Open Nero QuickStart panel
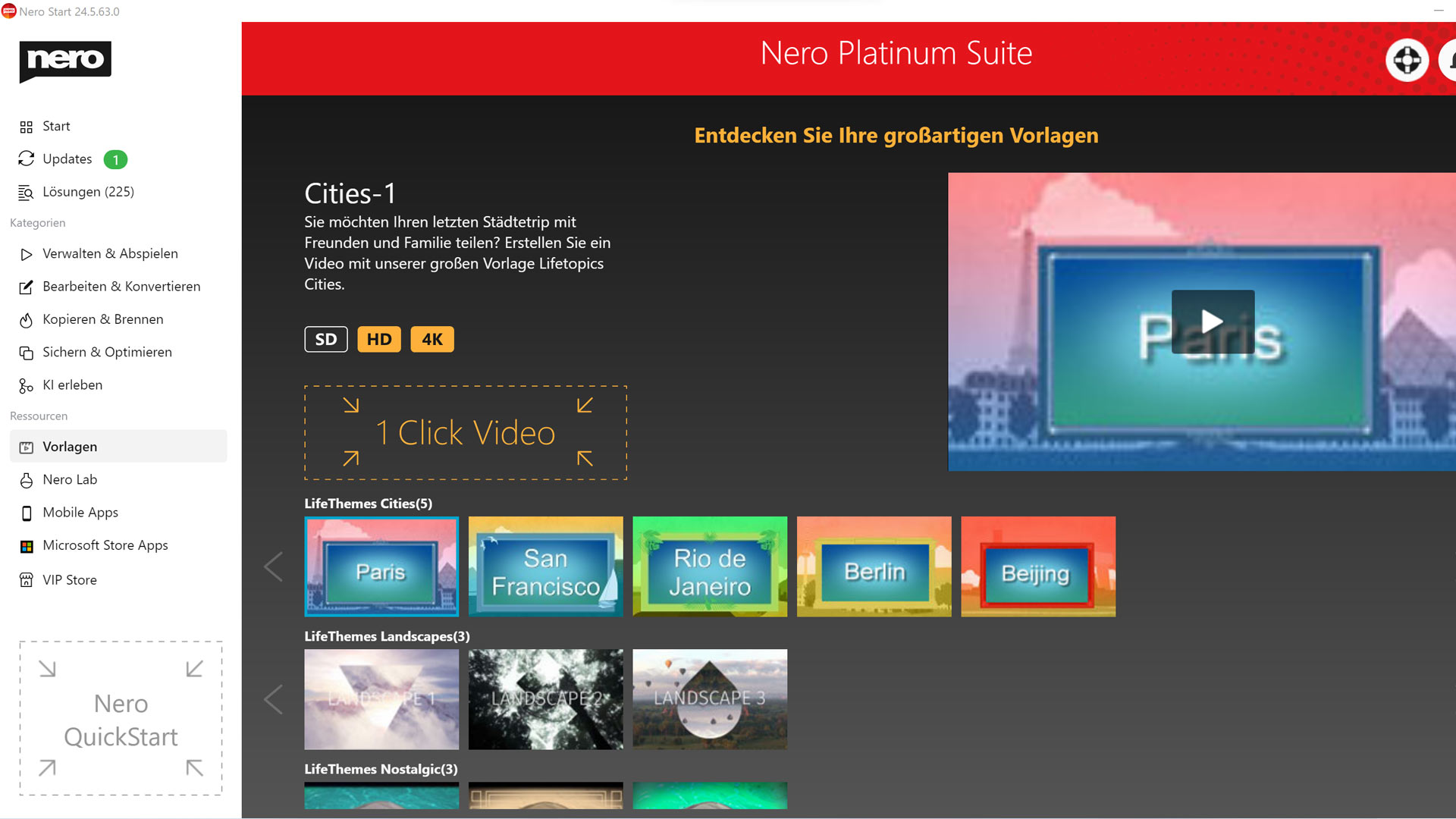The image size is (1456, 819). pos(121,719)
